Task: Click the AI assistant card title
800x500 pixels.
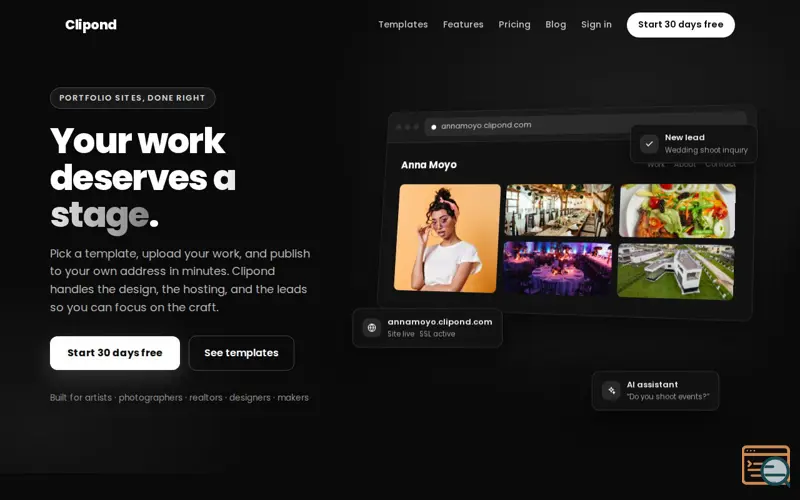Action: (x=652, y=385)
